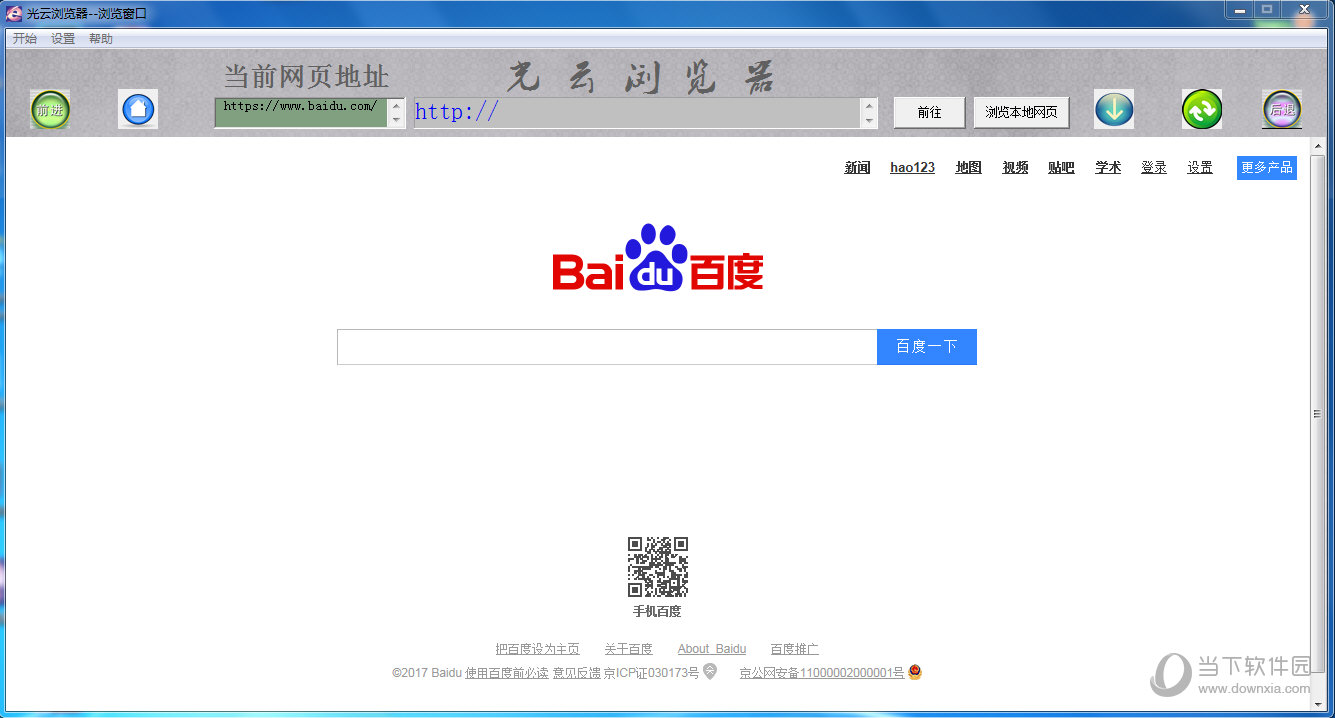This screenshot has height=718, width=1335.
Task: Open the 帮助 menu
Action: (x=101, y=39)
